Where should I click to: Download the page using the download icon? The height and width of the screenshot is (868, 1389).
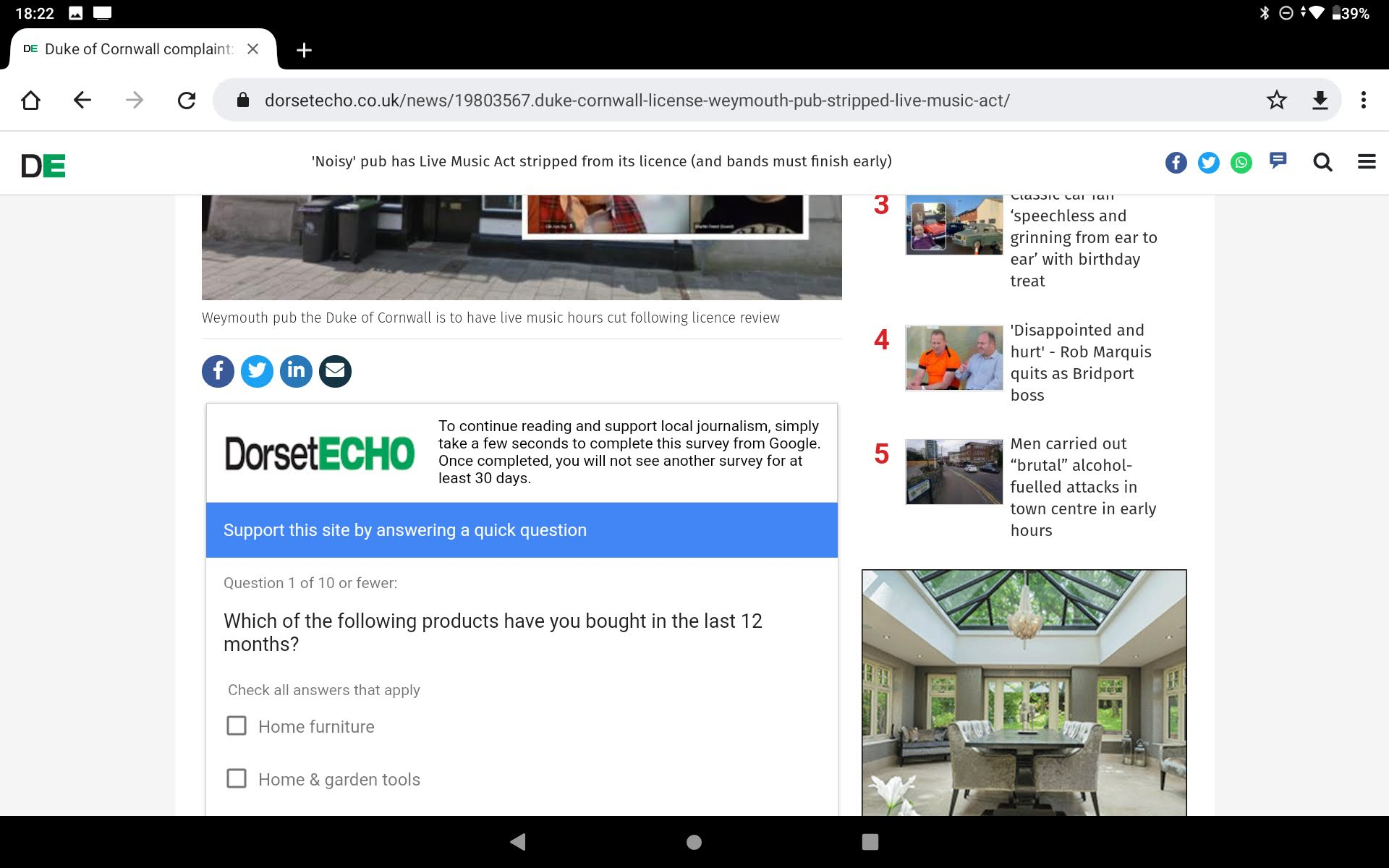click(1320, 100)
